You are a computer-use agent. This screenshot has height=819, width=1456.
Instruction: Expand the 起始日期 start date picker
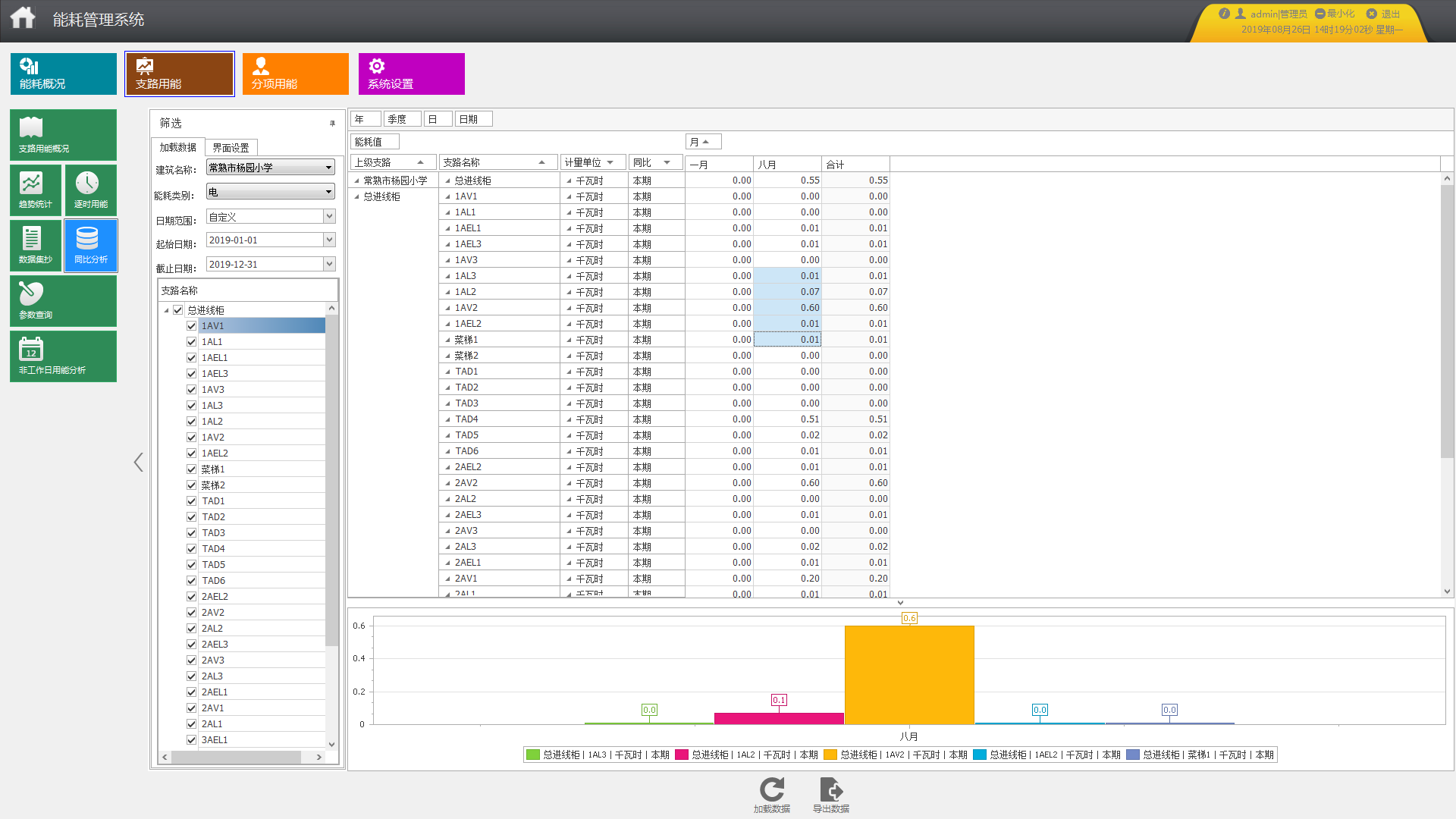point(329,240)
